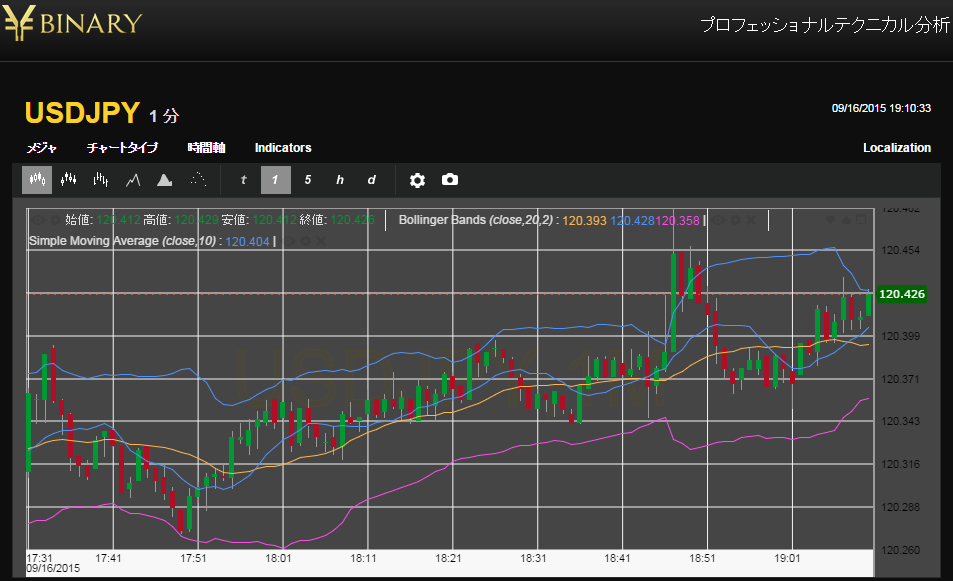Choose the line chart type icon
This screenshot has width=953, height=581.
click(133, 180)
